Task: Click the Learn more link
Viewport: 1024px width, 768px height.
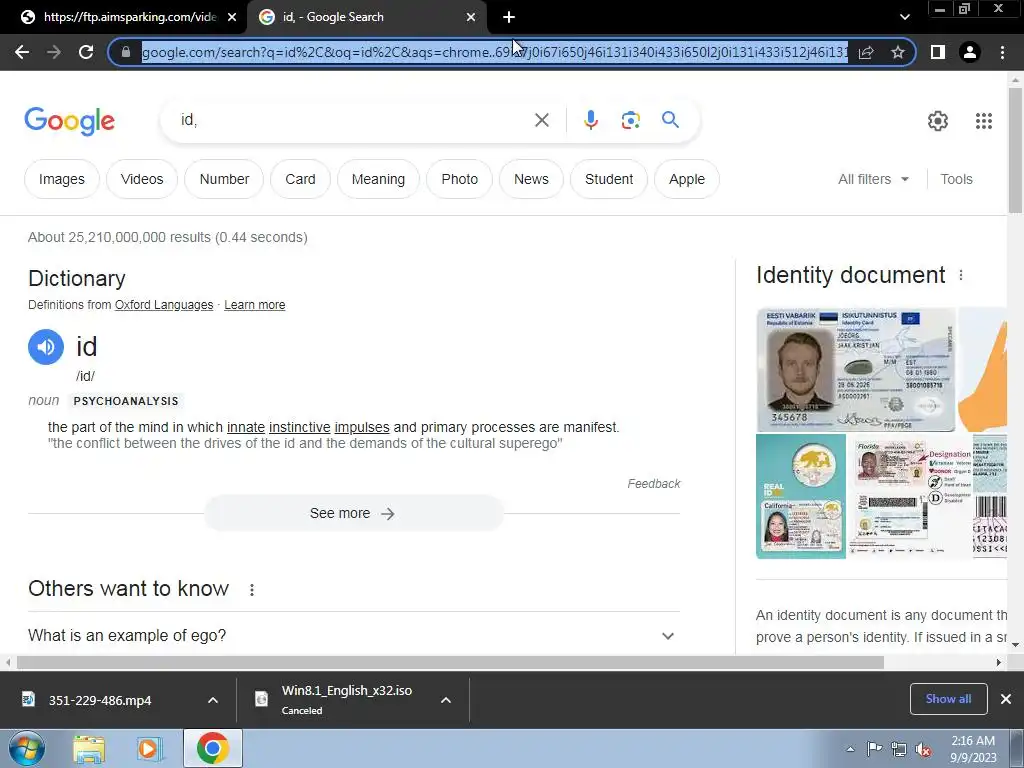Action: click(255, 305)
